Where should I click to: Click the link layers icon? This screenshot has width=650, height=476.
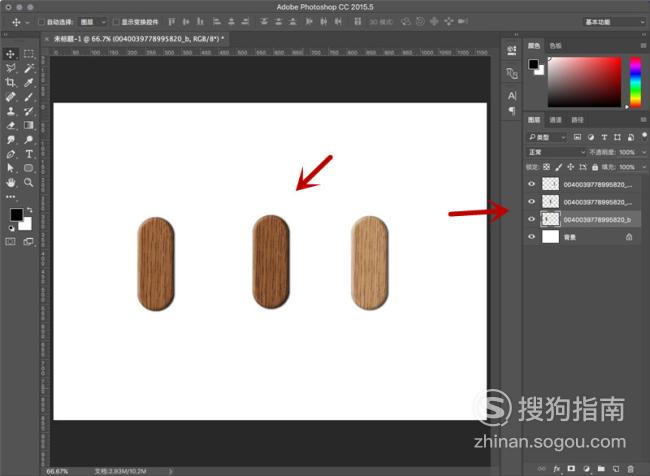542,469
